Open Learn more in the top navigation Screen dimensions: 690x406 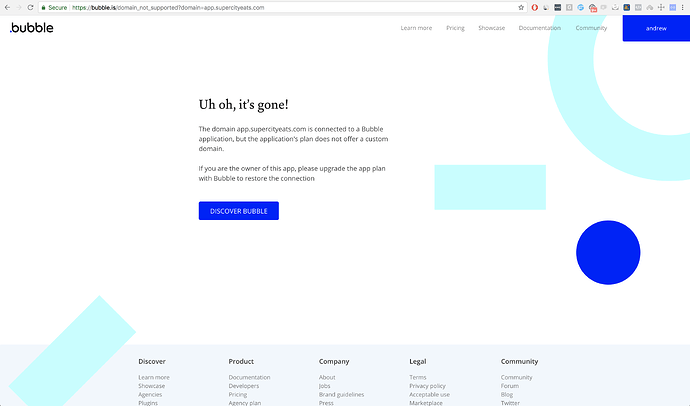coord(416,28)
